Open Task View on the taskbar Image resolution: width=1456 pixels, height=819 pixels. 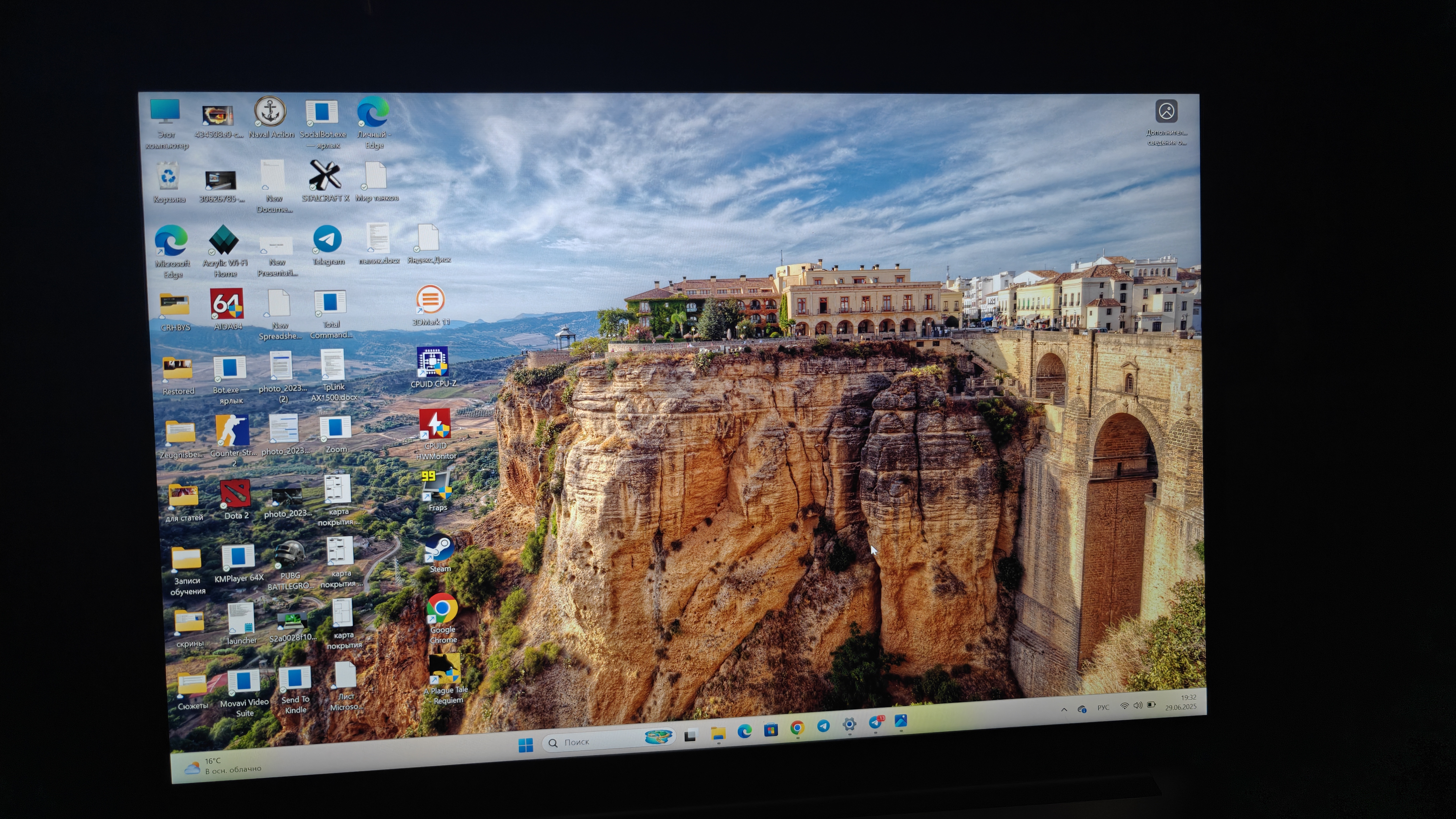point(690,736)
